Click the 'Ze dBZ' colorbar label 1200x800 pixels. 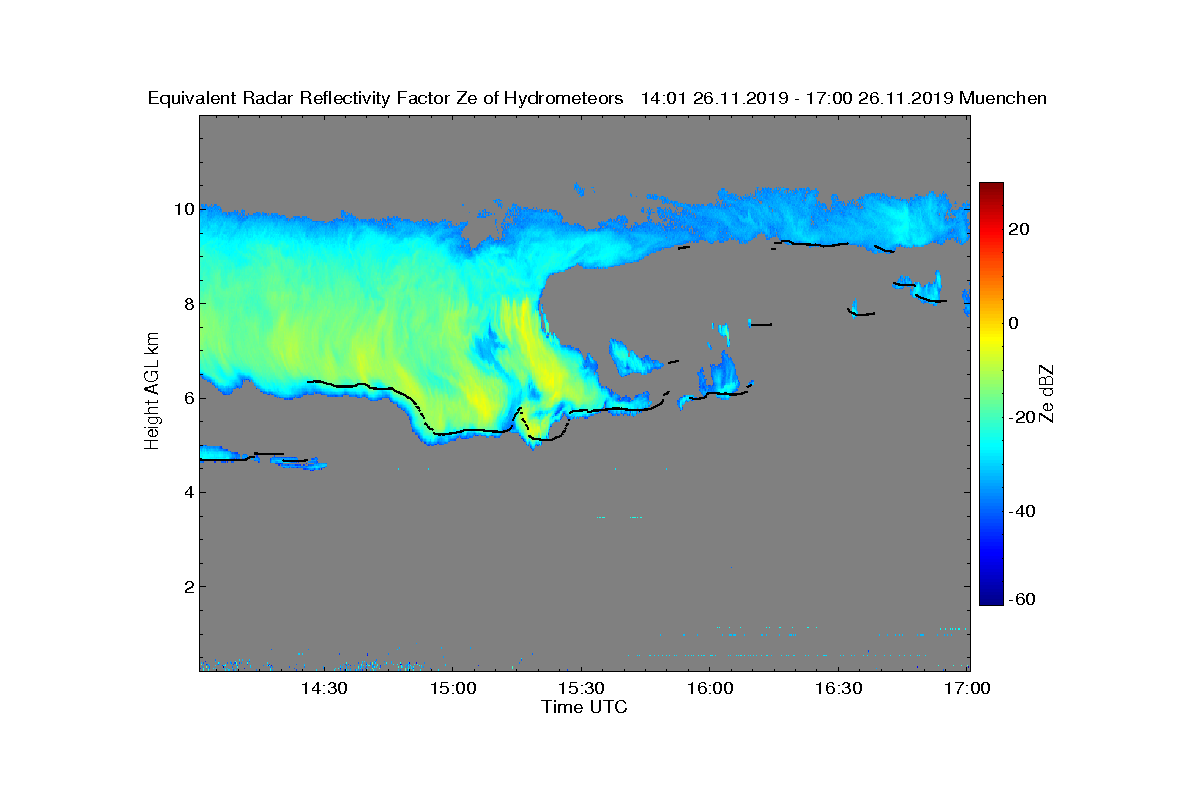tap(1046, 393)
